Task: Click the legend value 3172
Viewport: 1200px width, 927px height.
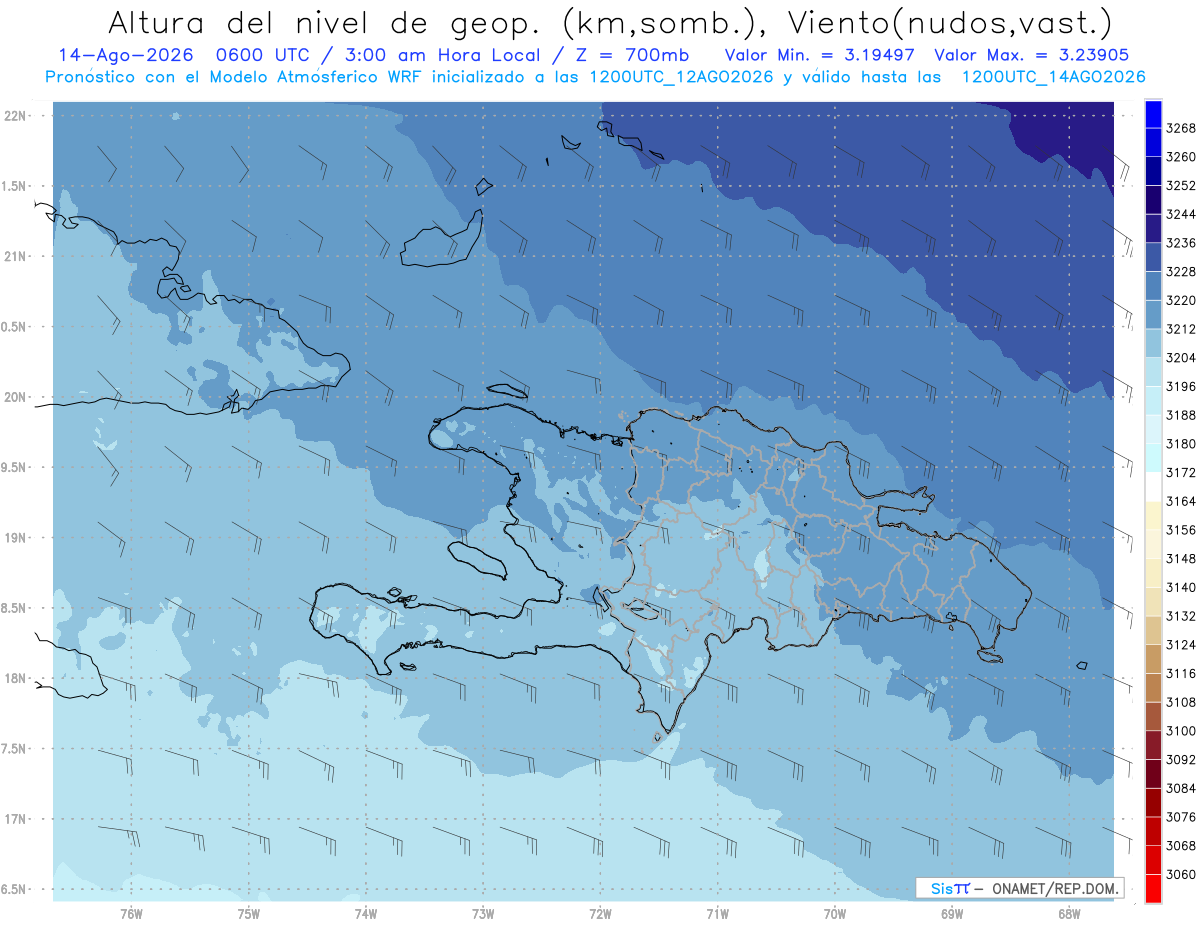Action: pyautogui.click(x=1180, y=472)
